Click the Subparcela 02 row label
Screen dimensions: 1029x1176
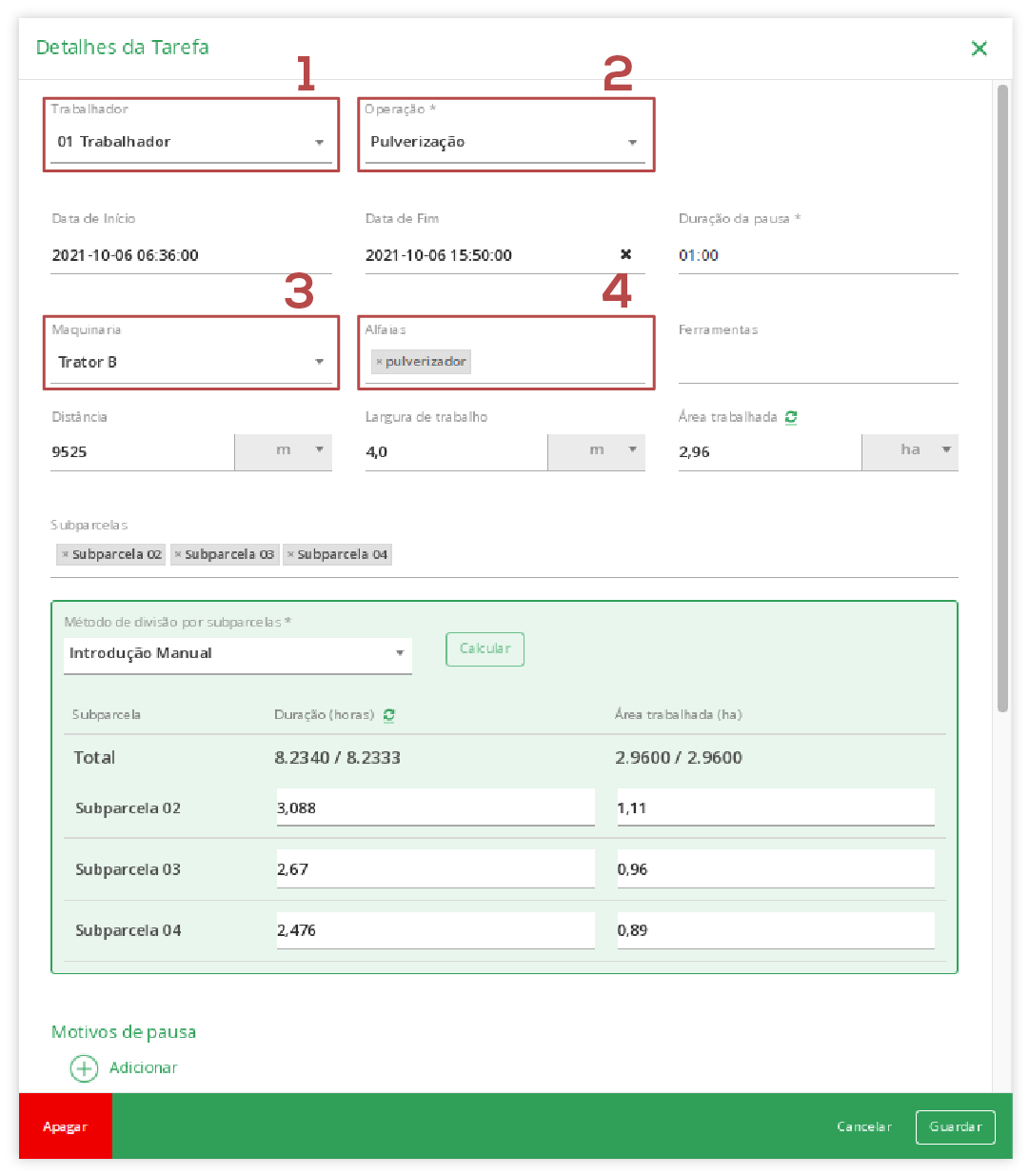click(x=128, y=808)
